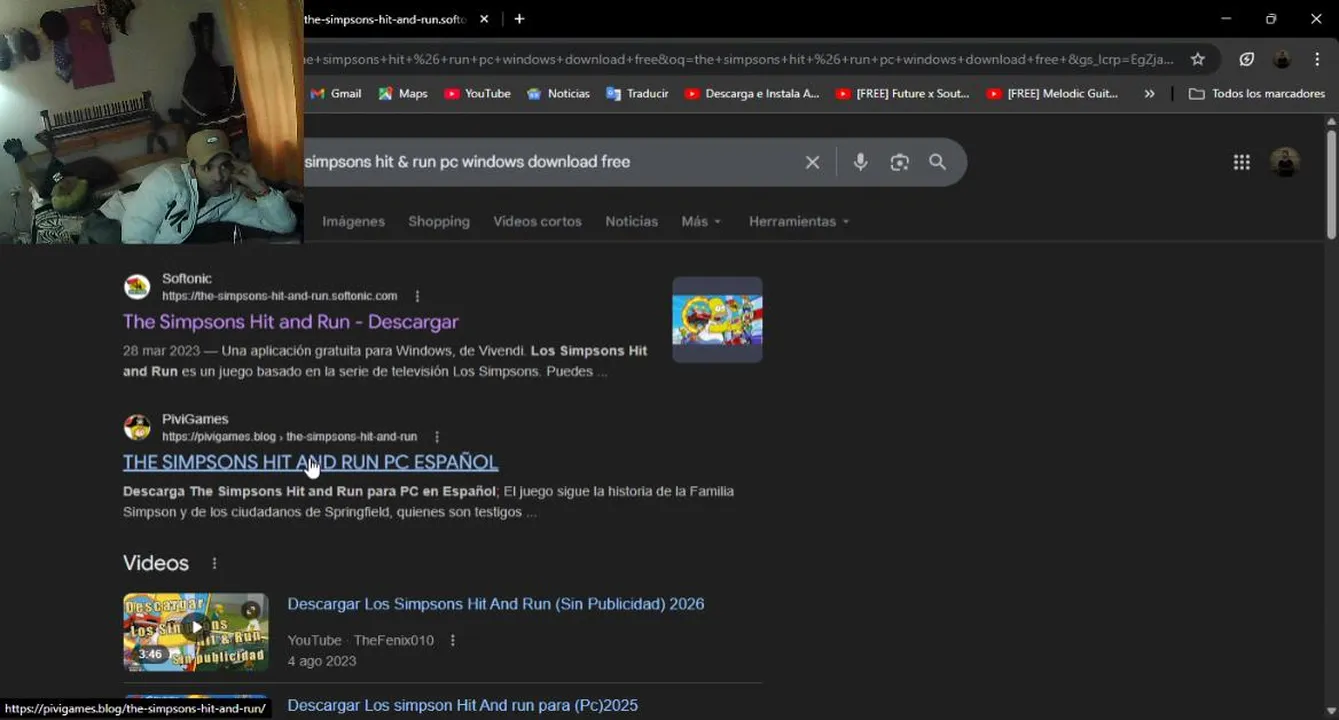Open 'Descargar Los Simpsons Hit And Run (Sin Publicidad) 2026'
The image size is (1339, 720).
[x=496, y=604]
